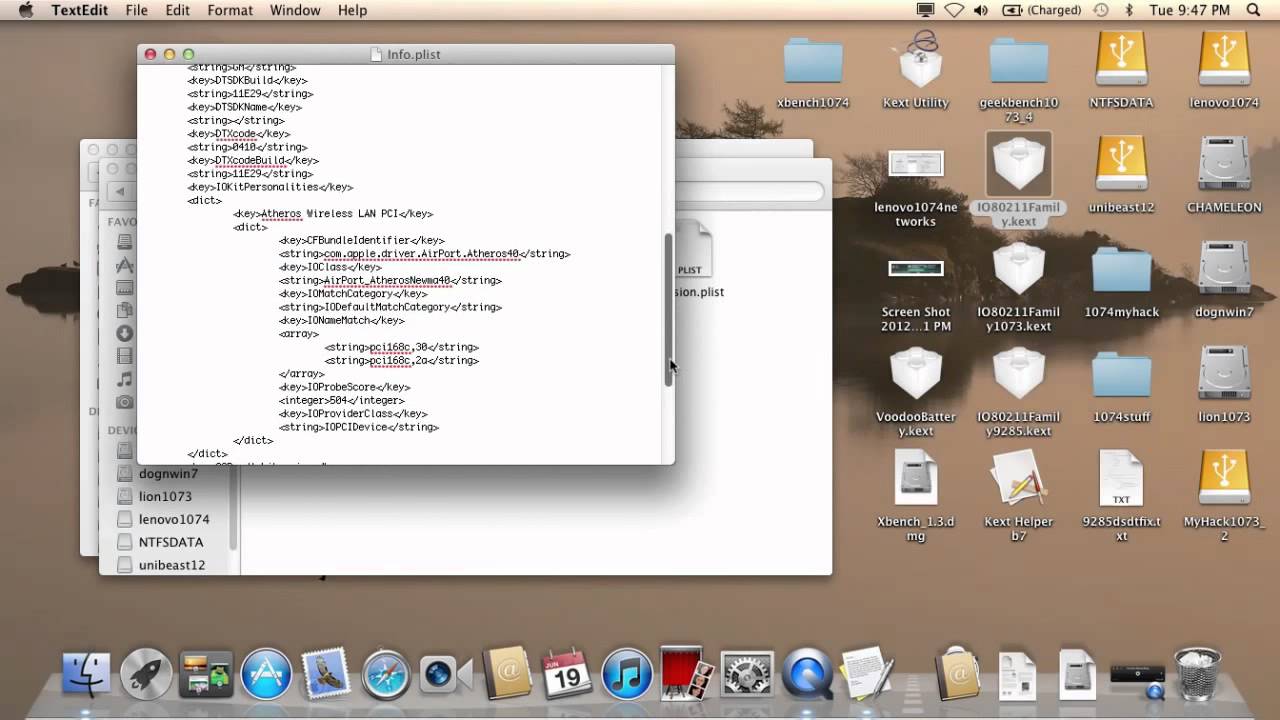The height and width of the screenshot is (720, 1280).
Task: Select unibeast12 in Finder sidebar
Action: tap(172, 565)
